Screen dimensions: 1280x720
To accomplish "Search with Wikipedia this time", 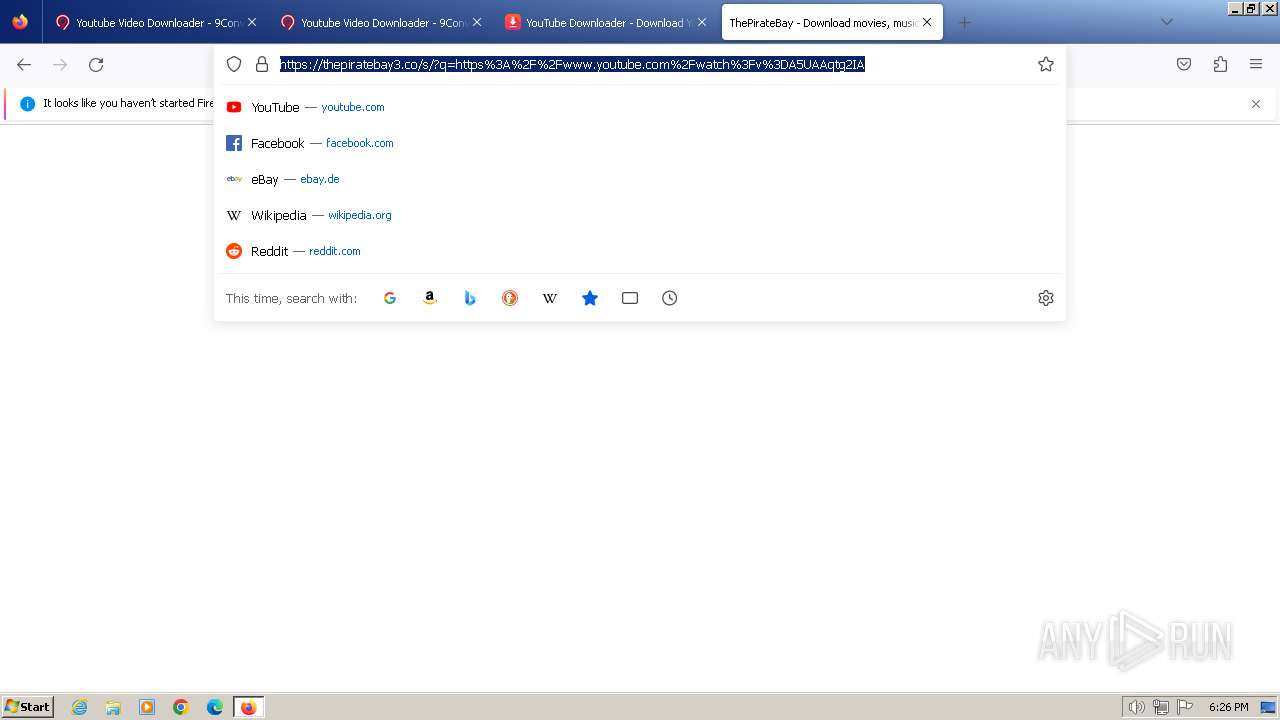I will (x=550, y=298).
